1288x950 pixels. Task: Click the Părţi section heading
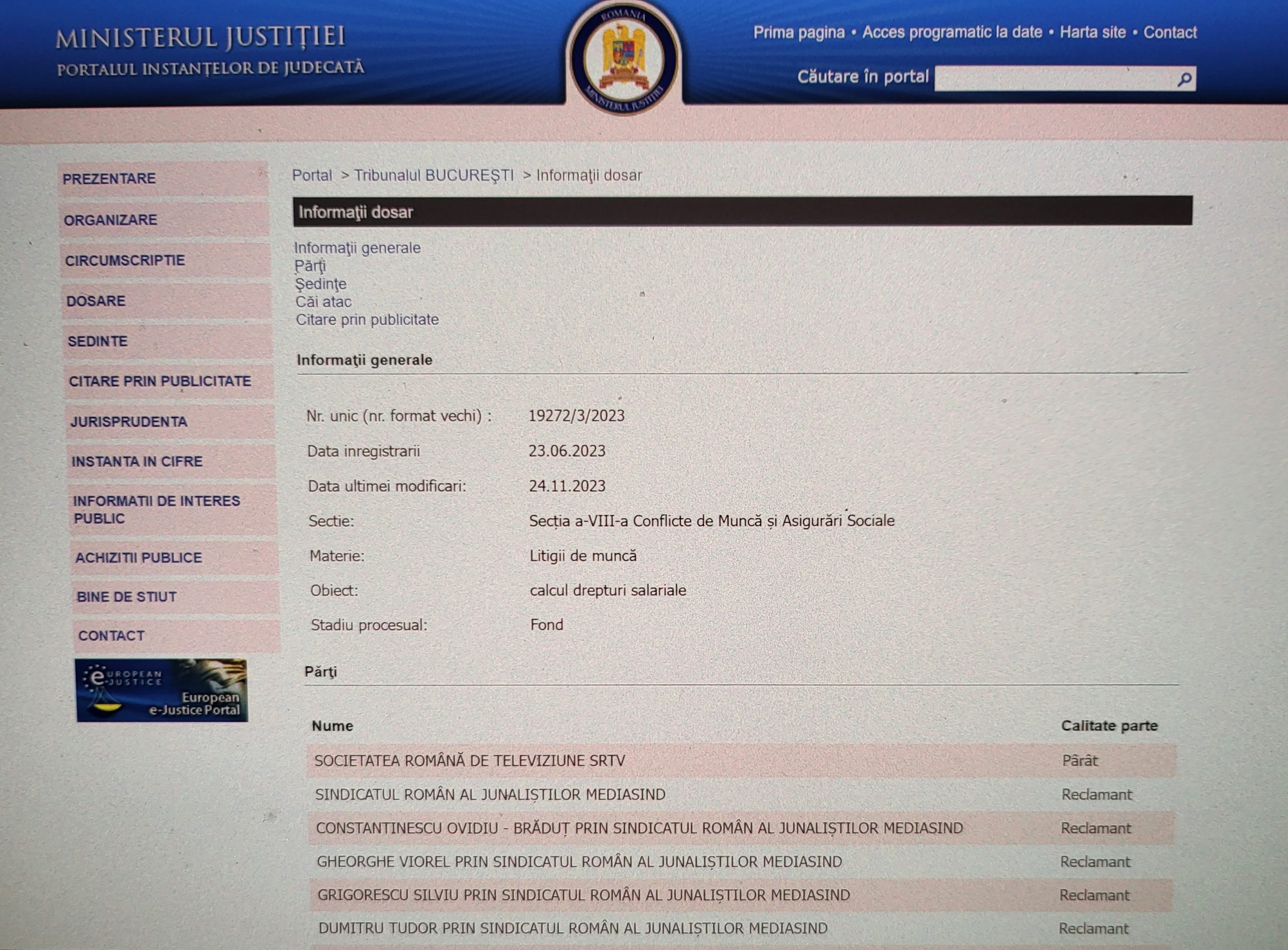(320, 672)
